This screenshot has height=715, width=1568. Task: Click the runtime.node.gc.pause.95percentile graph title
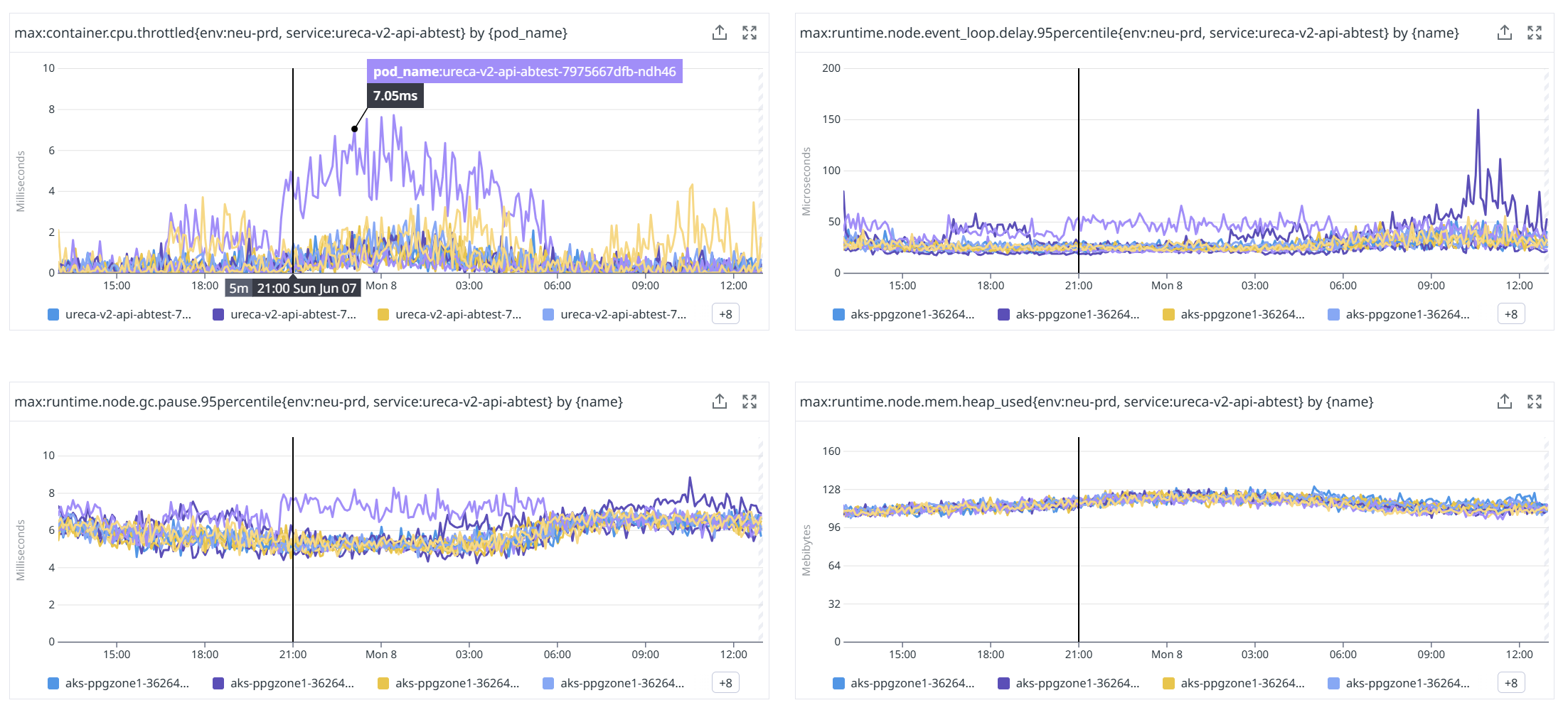[319, 402]
